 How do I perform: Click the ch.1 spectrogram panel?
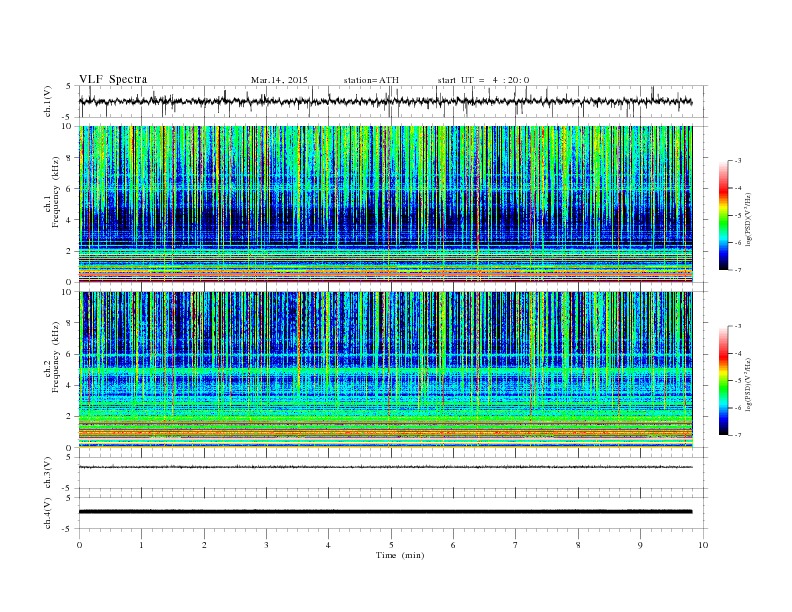pos(385,204)
